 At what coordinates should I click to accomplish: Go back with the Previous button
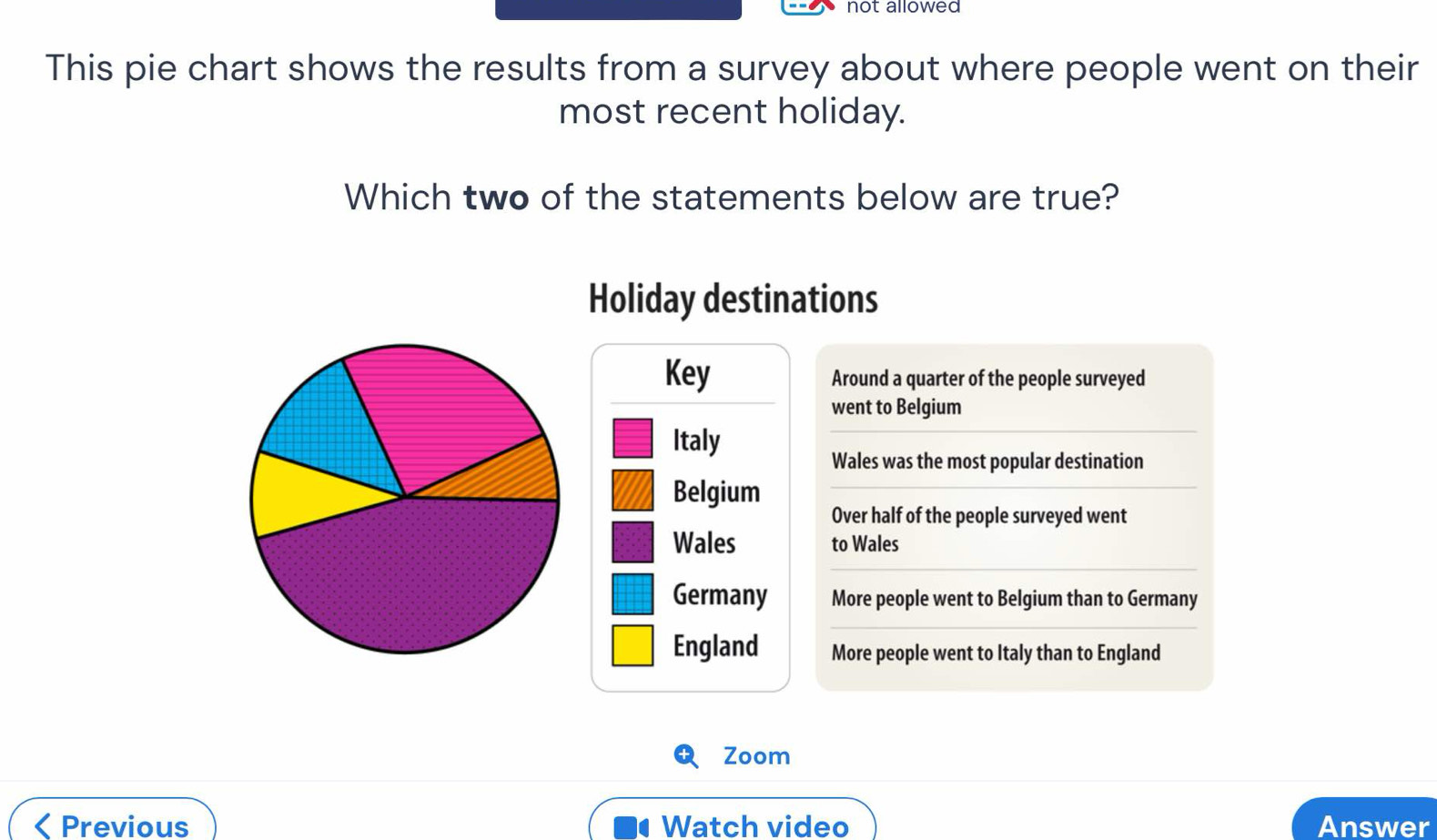click(x=112, y=824)
